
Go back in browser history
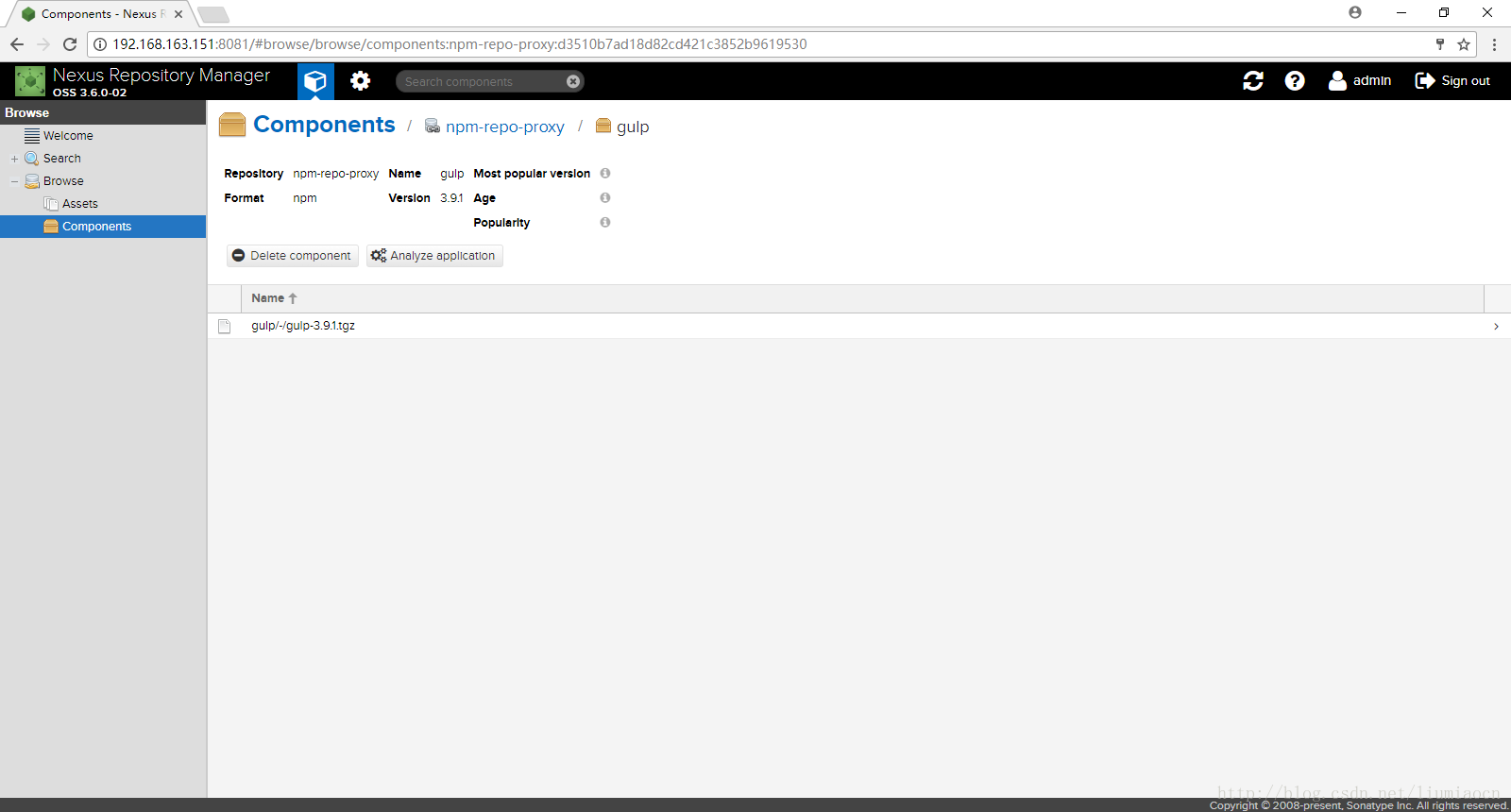point(17,44)
